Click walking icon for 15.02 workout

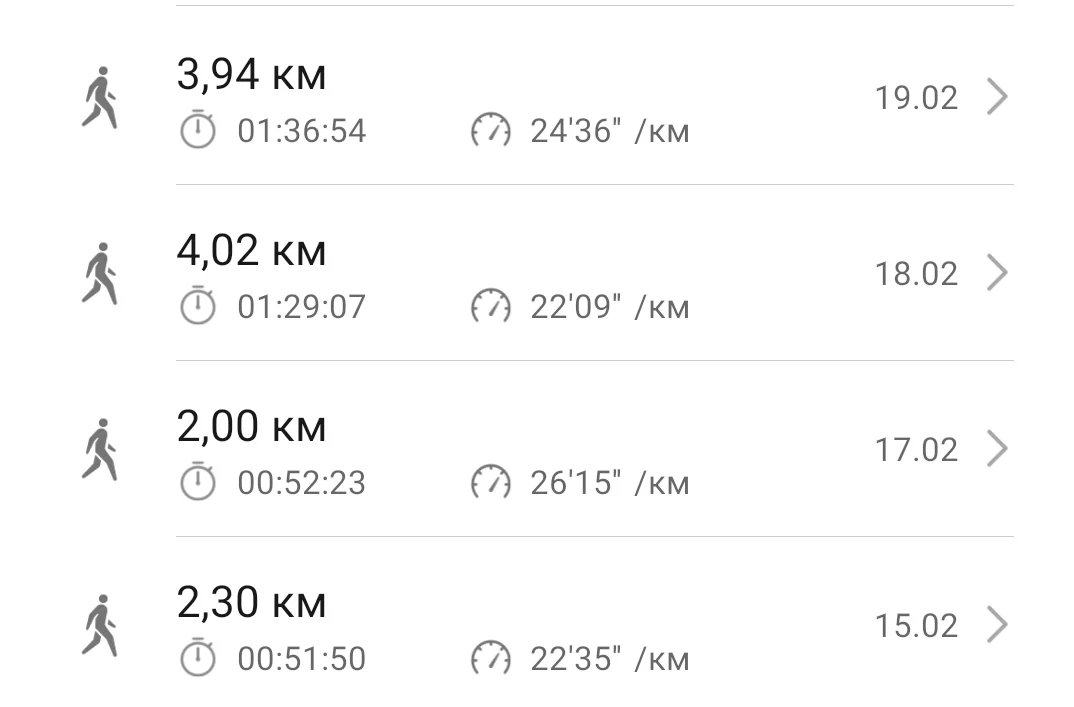[99, 625]
